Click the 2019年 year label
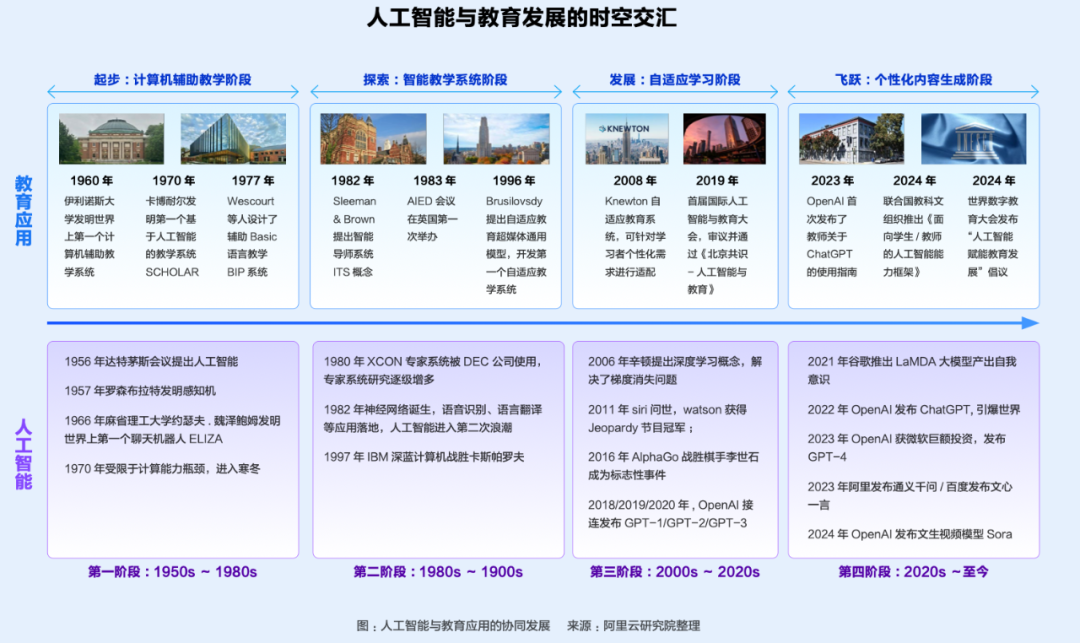The width and height of the screenshot is (1080, 643). [x=717, y=180]
